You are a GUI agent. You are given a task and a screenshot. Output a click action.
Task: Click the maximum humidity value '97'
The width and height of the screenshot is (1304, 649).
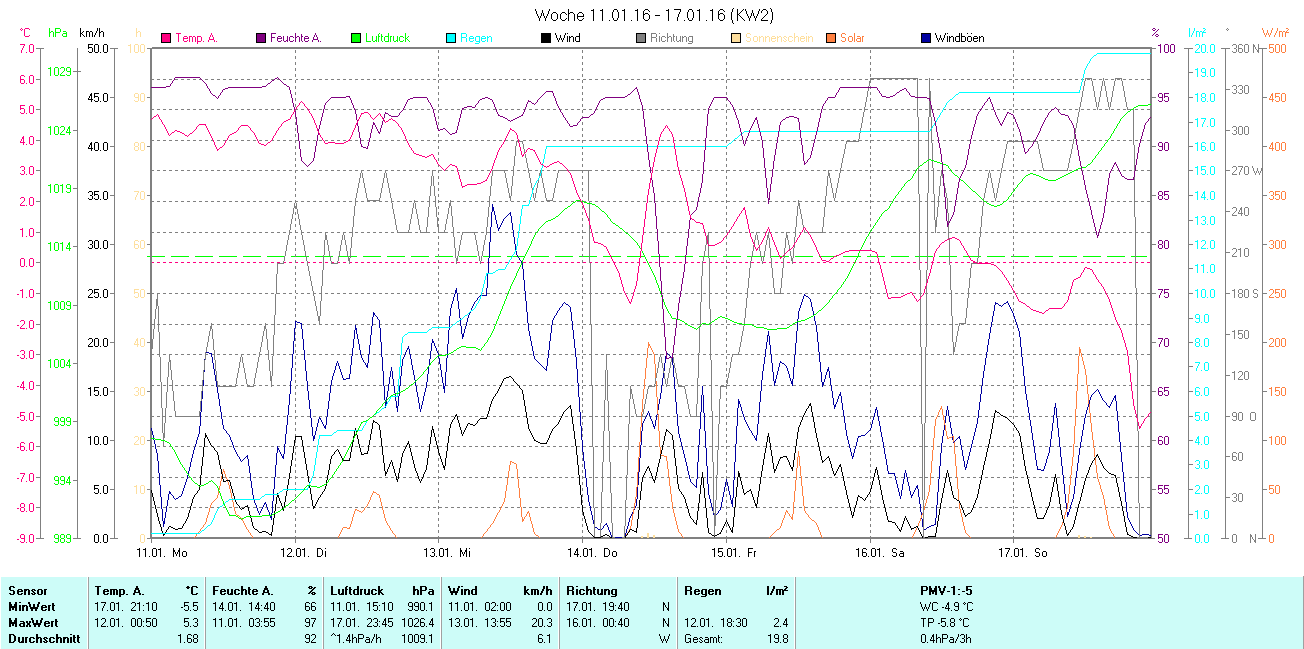pos(310,623)
